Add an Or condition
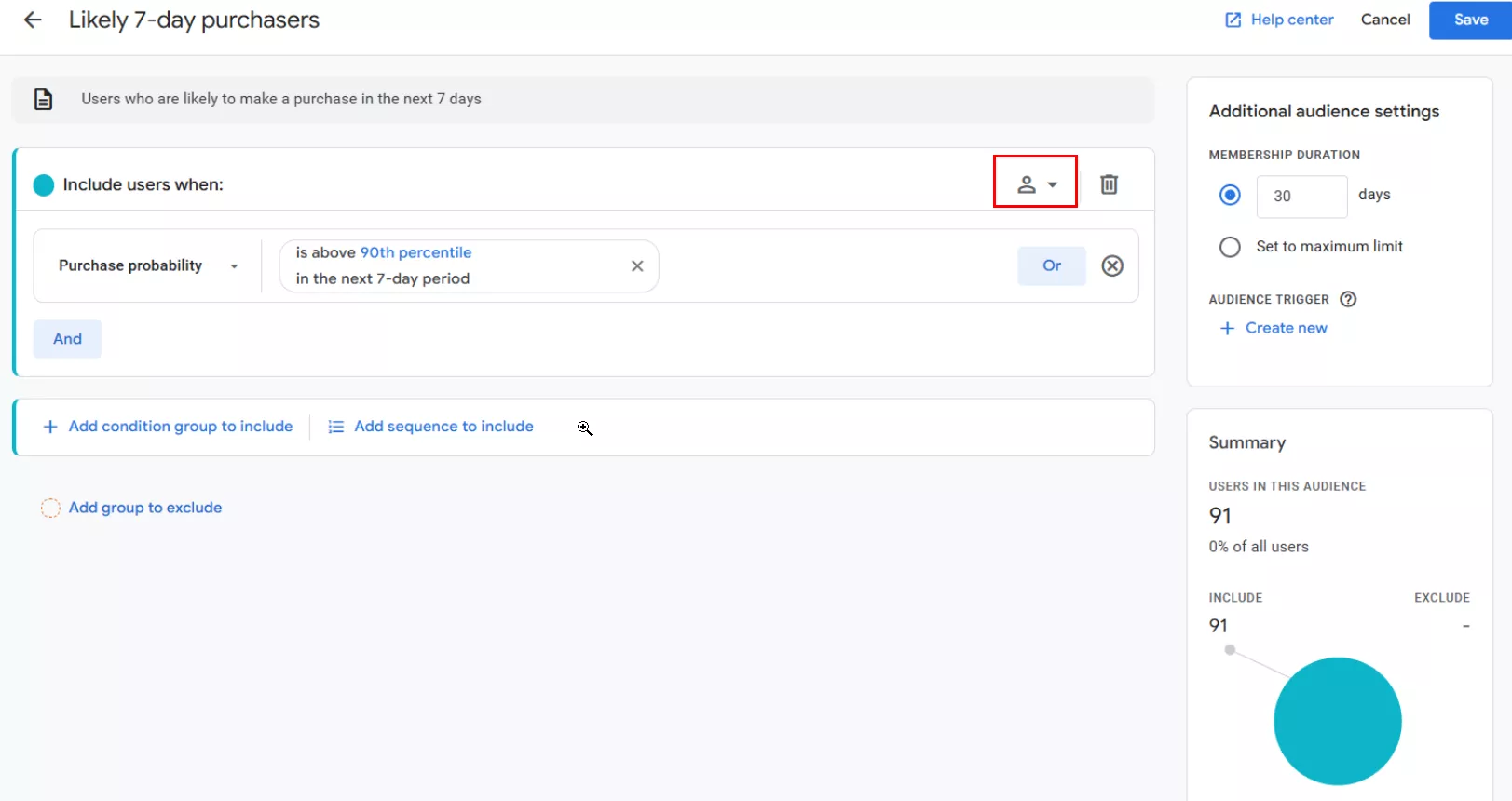The image size is (1512, 801). [1051, 265]
